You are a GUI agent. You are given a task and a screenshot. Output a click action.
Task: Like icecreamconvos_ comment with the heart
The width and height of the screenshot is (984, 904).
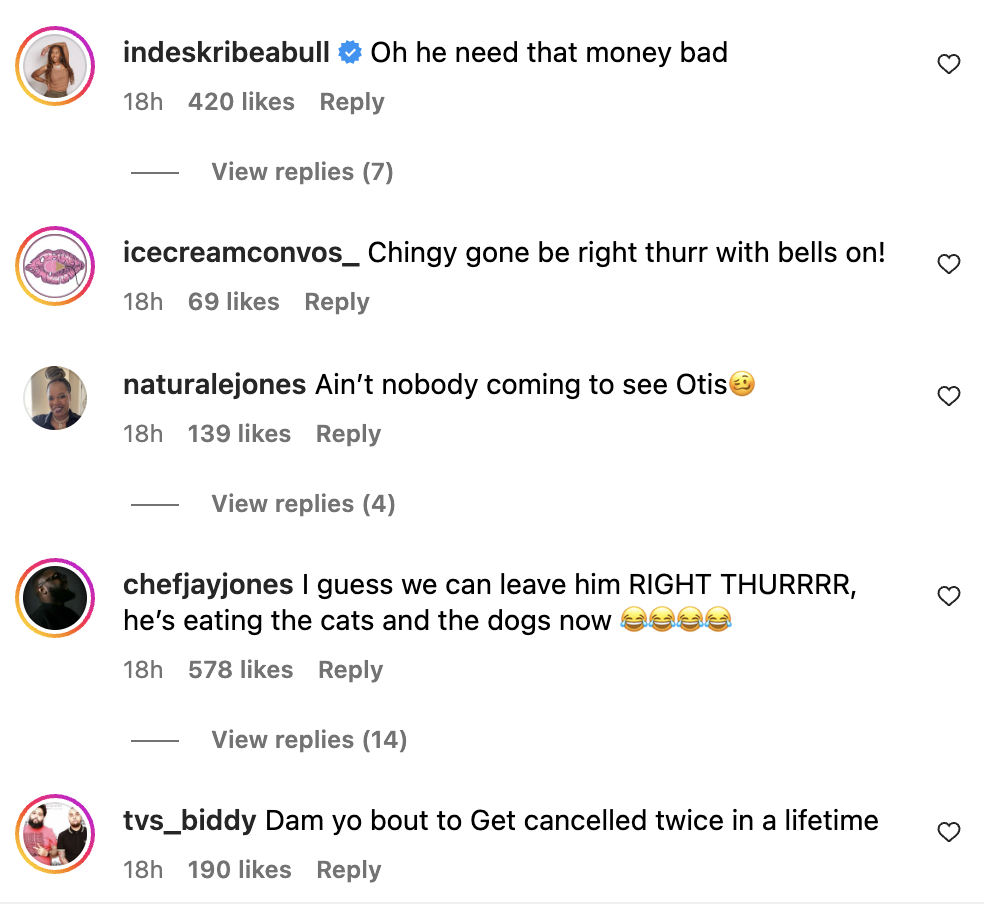coord(948,264)
